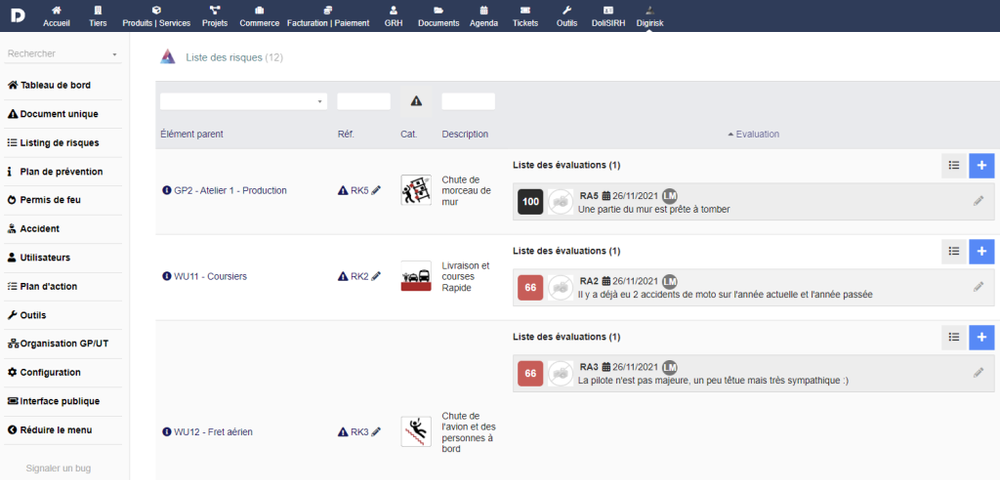The image size is (1000, 480).
Task: Open the Digirisk menu
Action: click(650, 16)
